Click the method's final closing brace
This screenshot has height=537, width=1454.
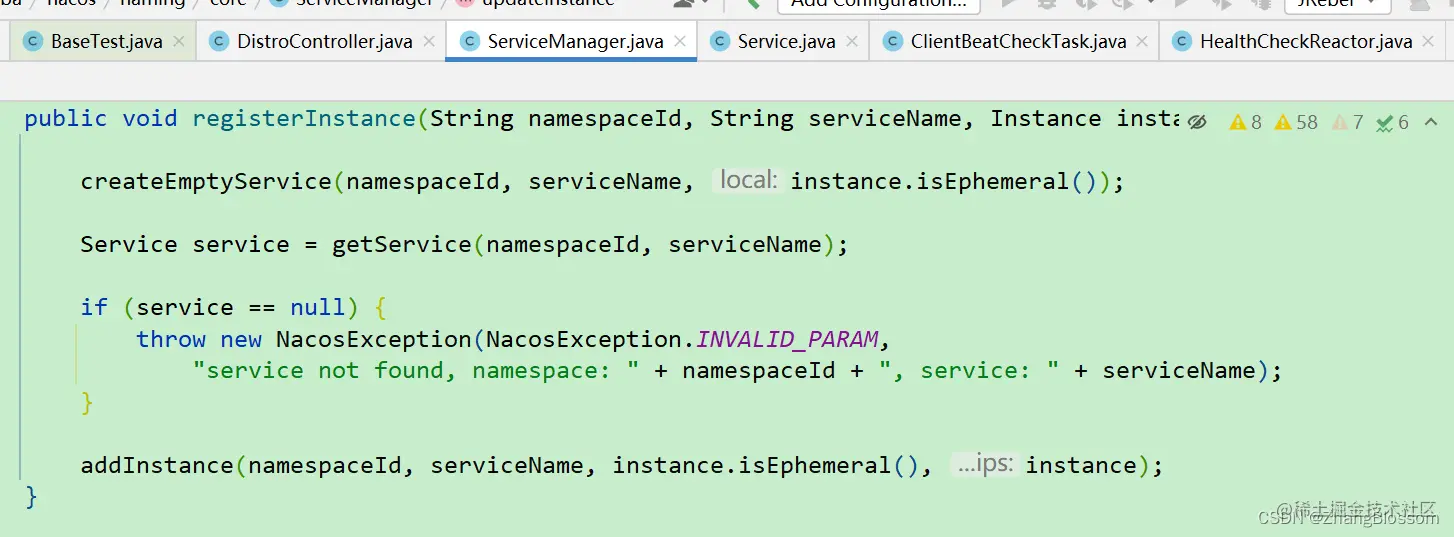[x=31, y=496]
